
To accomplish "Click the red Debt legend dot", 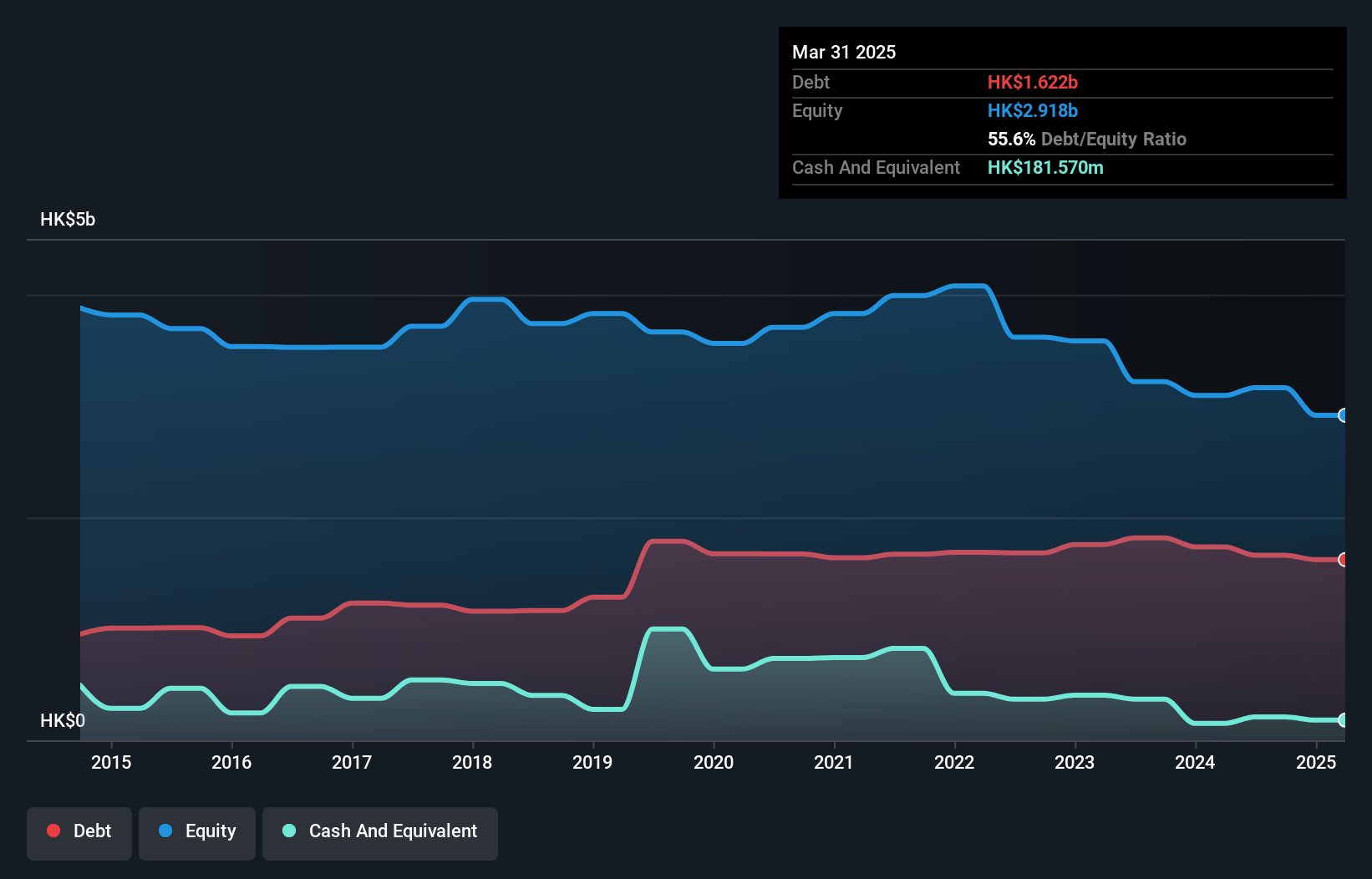I will pos(52,831).
